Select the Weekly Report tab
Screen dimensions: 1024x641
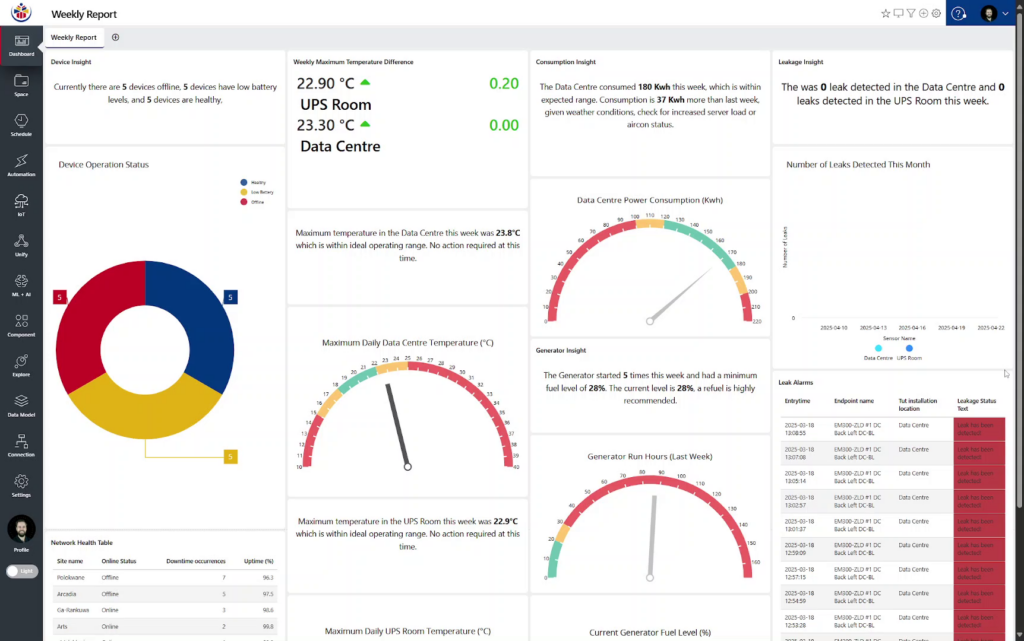[74, 37]
